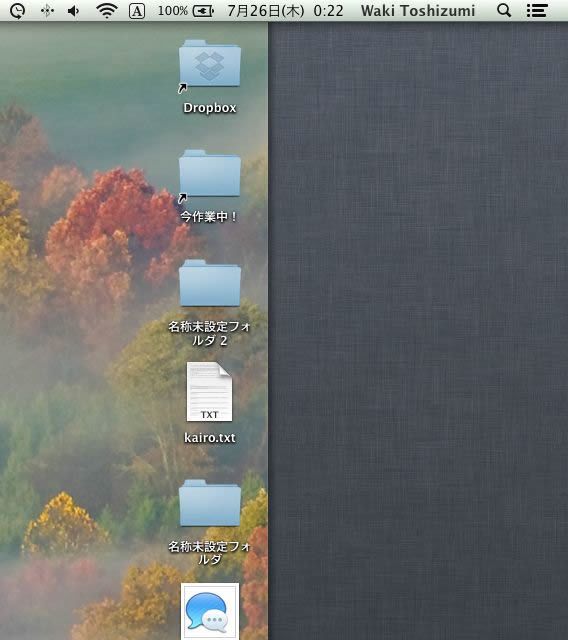
Task: Select the Messages chat bubble image
Action: 210,611
